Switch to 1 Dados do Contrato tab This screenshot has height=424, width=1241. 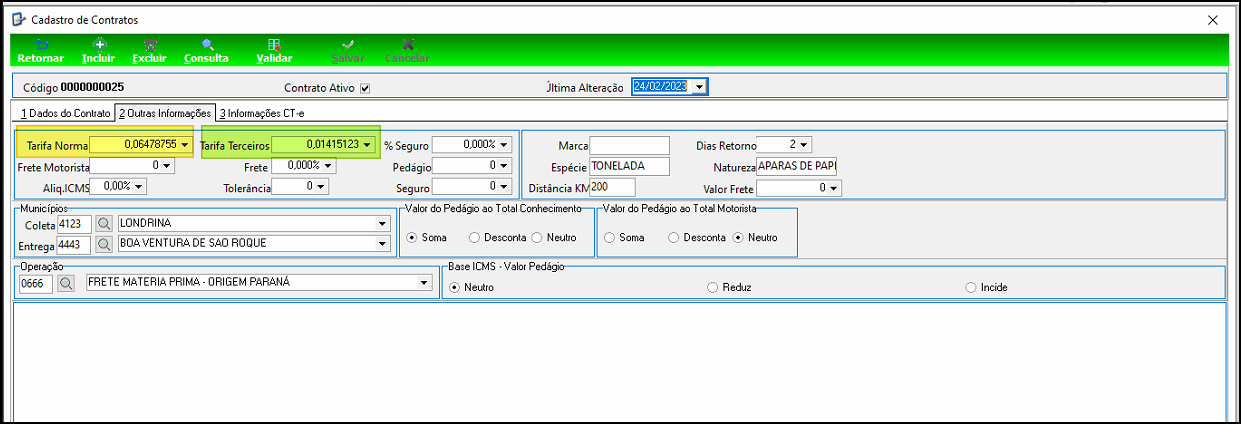click(x=66, y=113)
